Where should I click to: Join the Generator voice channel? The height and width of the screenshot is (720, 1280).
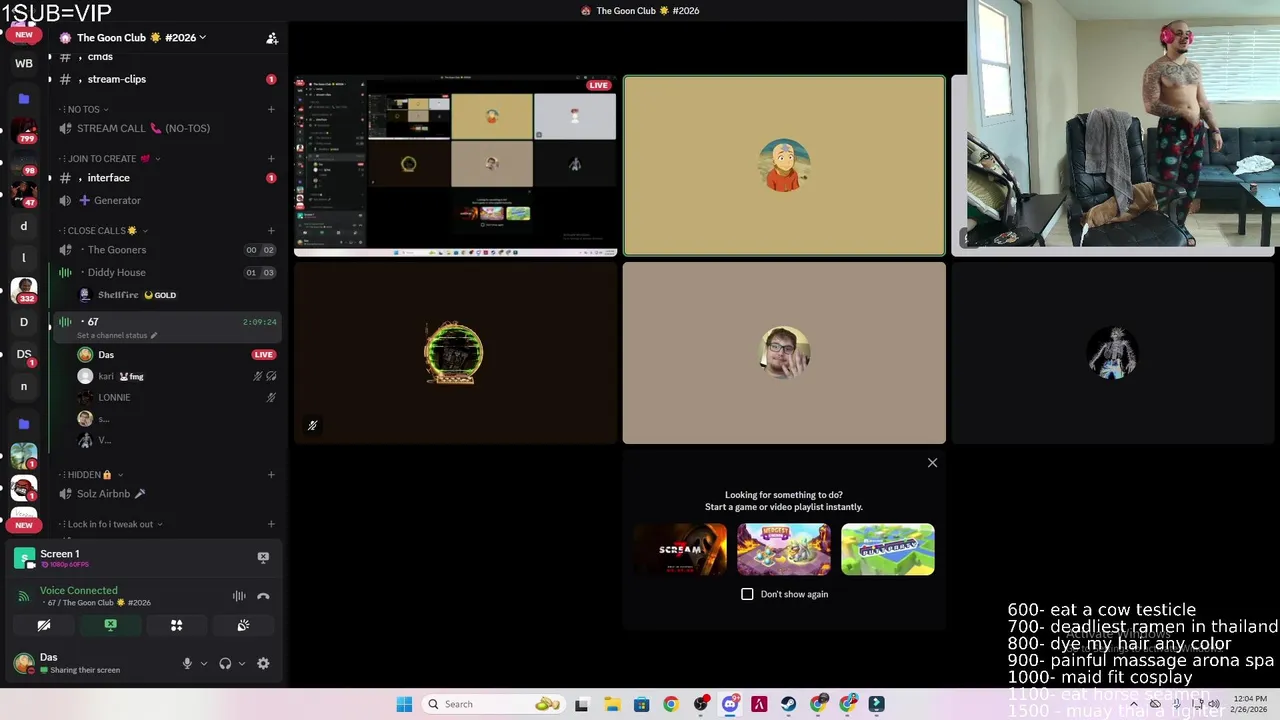[x=166, y=200]
